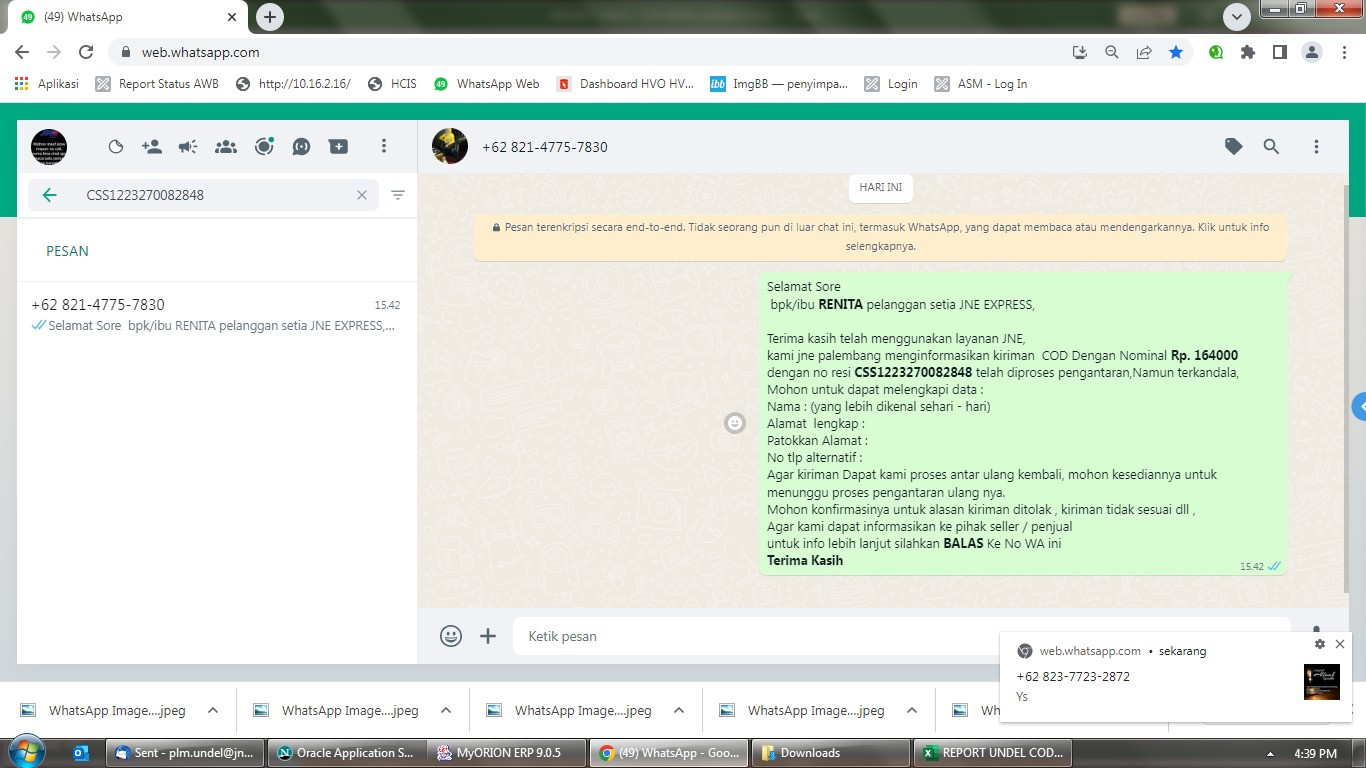The image size is (1366, 768).
Task: Close the web.whatsapp.com notification popup
Action: pyautogui.click(x=1340, y=644)
